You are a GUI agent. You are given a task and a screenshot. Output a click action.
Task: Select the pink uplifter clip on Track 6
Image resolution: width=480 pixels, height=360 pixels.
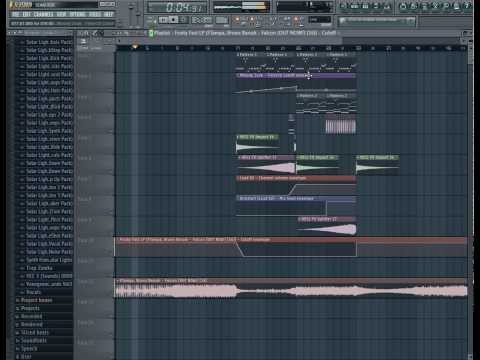tap(266, 165)
